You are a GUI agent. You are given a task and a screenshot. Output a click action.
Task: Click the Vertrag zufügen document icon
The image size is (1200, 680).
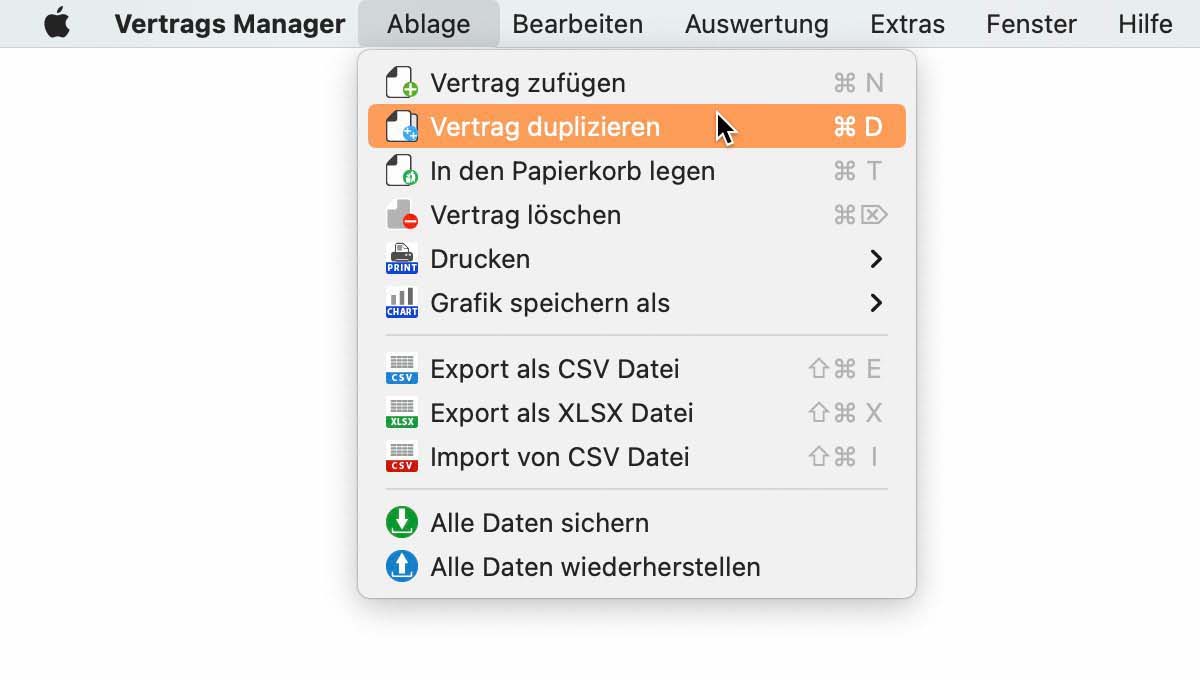(x=402, y=83)
